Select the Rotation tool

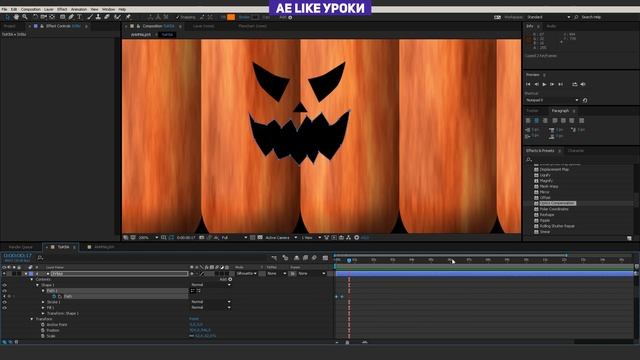coord(35,17)
